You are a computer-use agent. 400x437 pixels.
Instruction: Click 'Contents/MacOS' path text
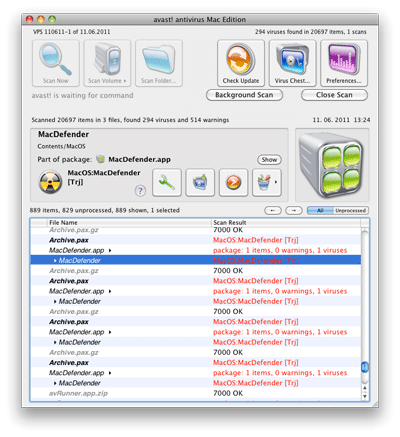pyautogui.click(x=61, y=146)
